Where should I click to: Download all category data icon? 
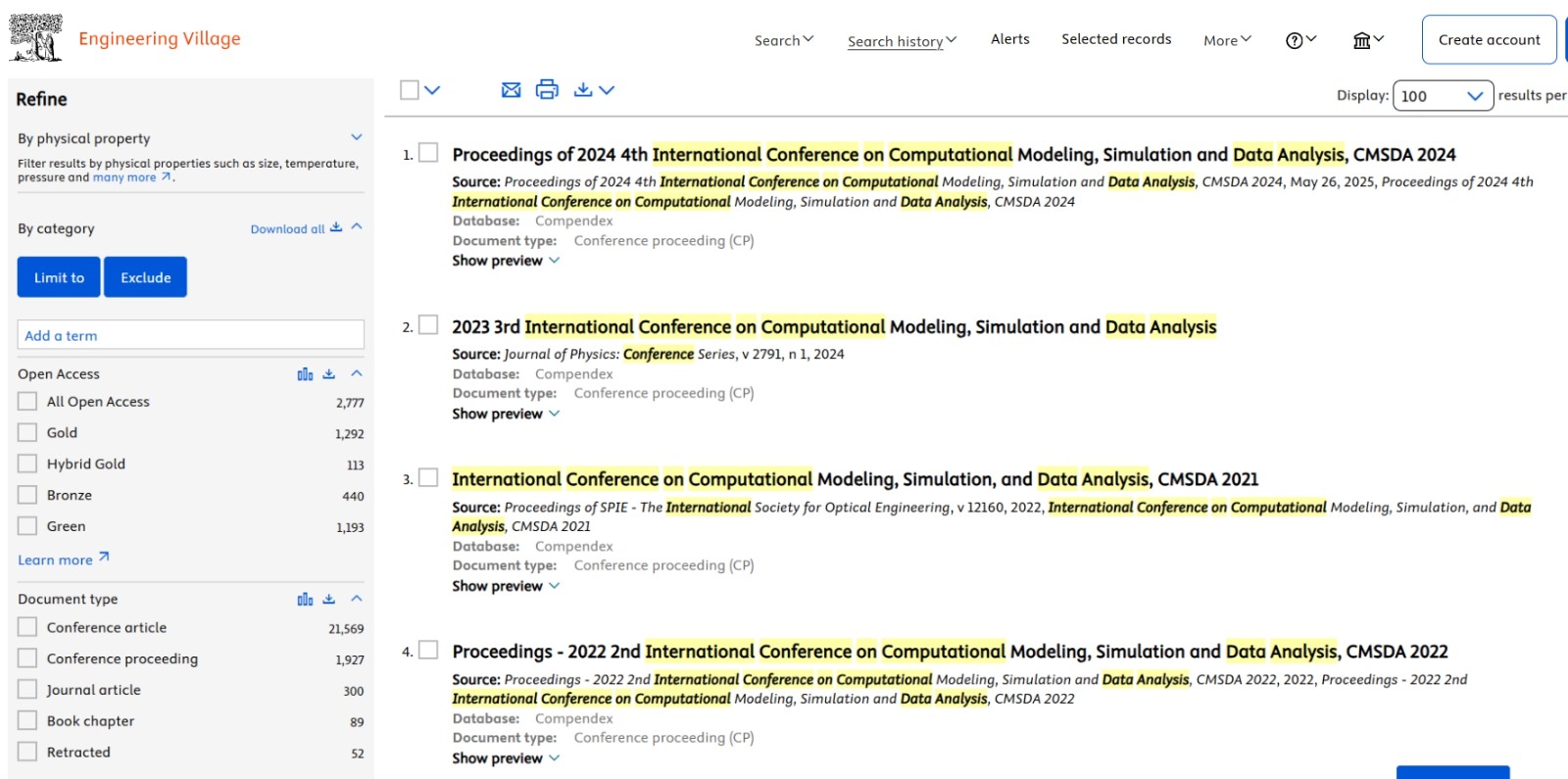coord(336,227)
